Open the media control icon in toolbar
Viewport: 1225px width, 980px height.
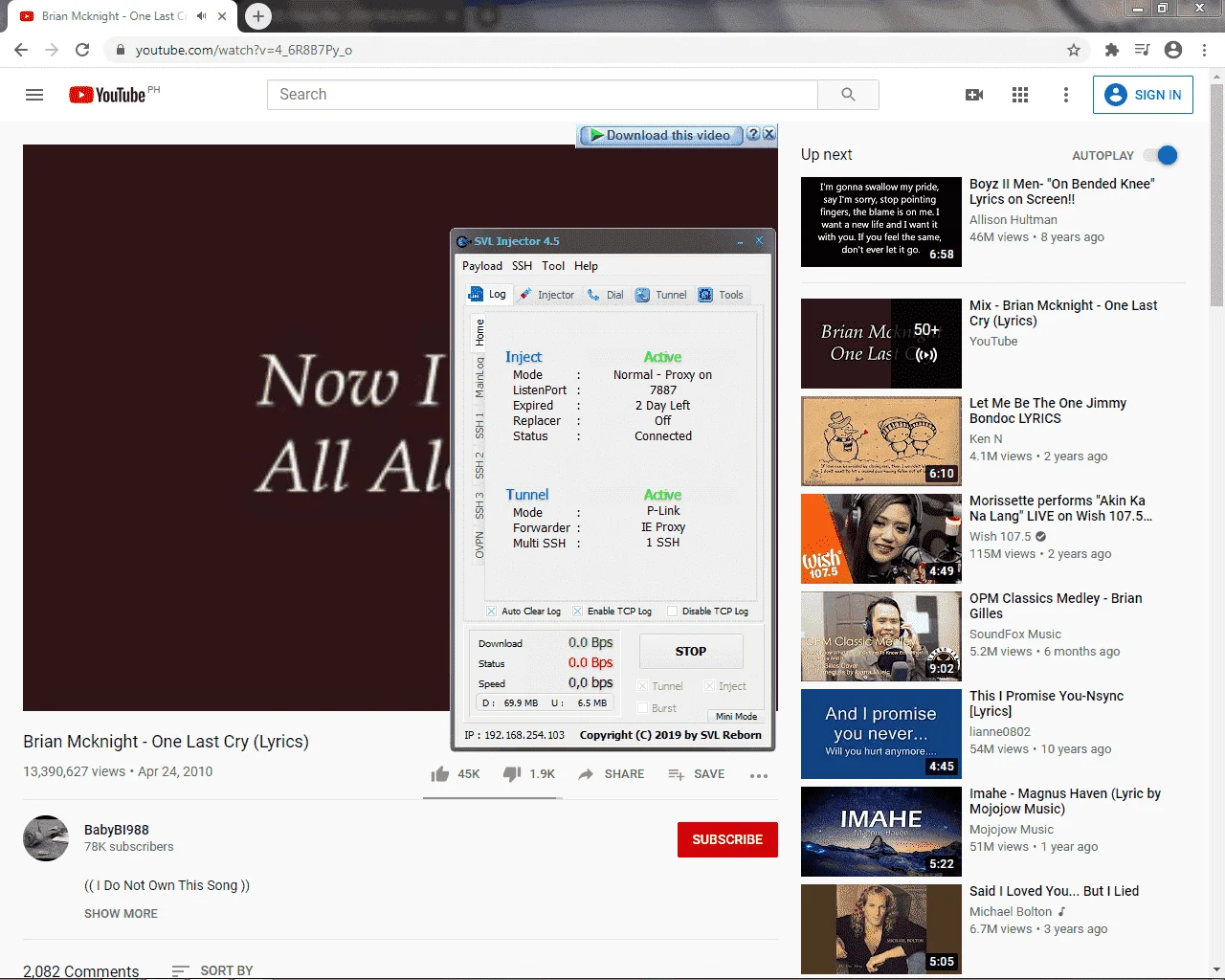coord(1142,50)
